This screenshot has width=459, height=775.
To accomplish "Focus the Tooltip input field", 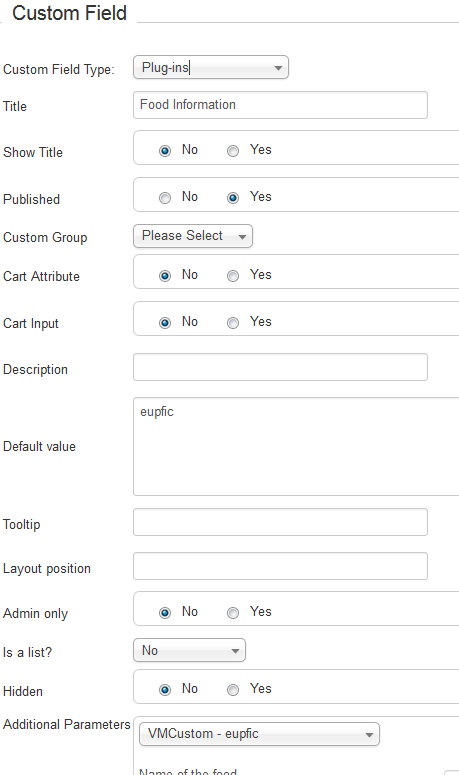I will (x=280, y=522).
